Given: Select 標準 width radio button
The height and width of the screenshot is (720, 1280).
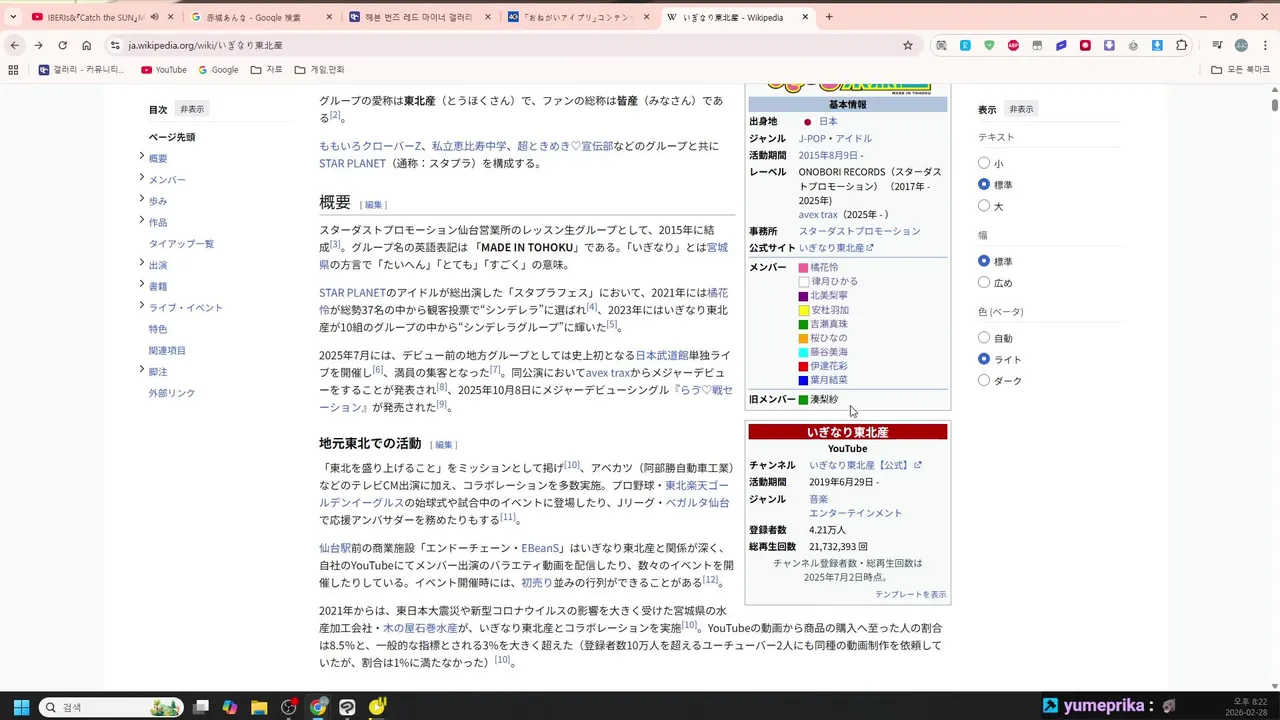Looking at the screenshot, I should click(984, 261).
